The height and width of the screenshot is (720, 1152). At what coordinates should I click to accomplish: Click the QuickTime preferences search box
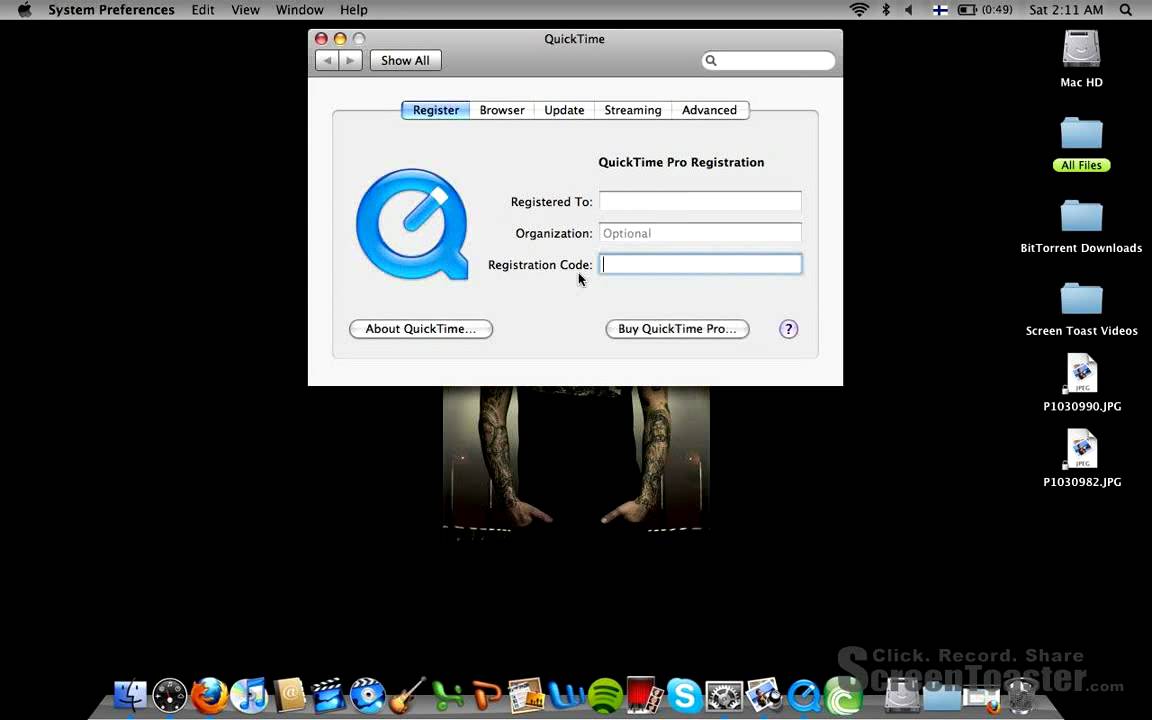pos(768,61)
